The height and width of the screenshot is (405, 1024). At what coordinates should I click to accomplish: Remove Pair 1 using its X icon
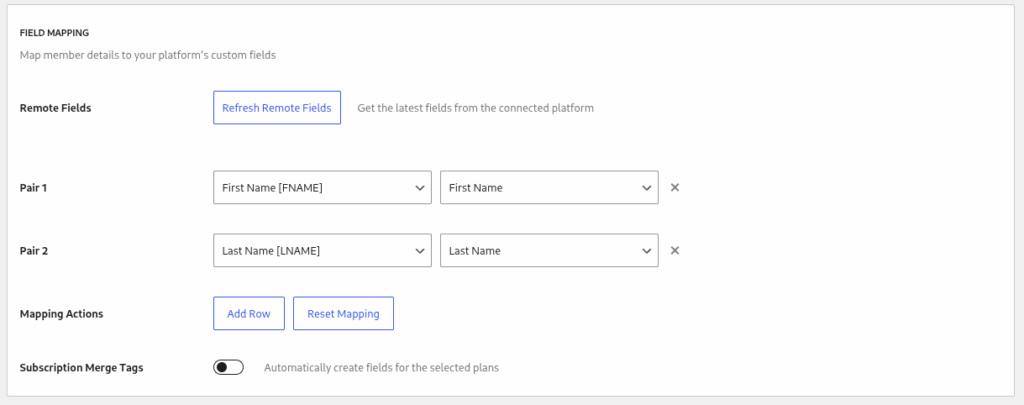675,188
